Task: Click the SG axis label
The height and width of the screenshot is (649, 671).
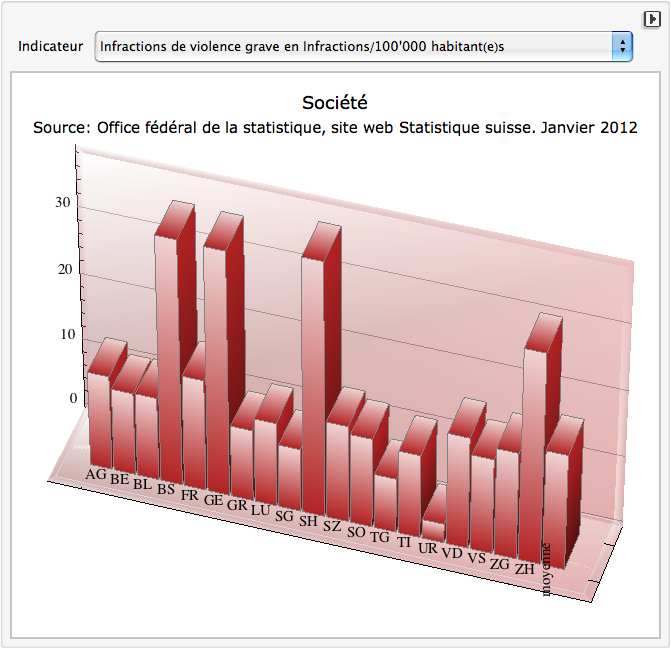Action: pos(284,516)
